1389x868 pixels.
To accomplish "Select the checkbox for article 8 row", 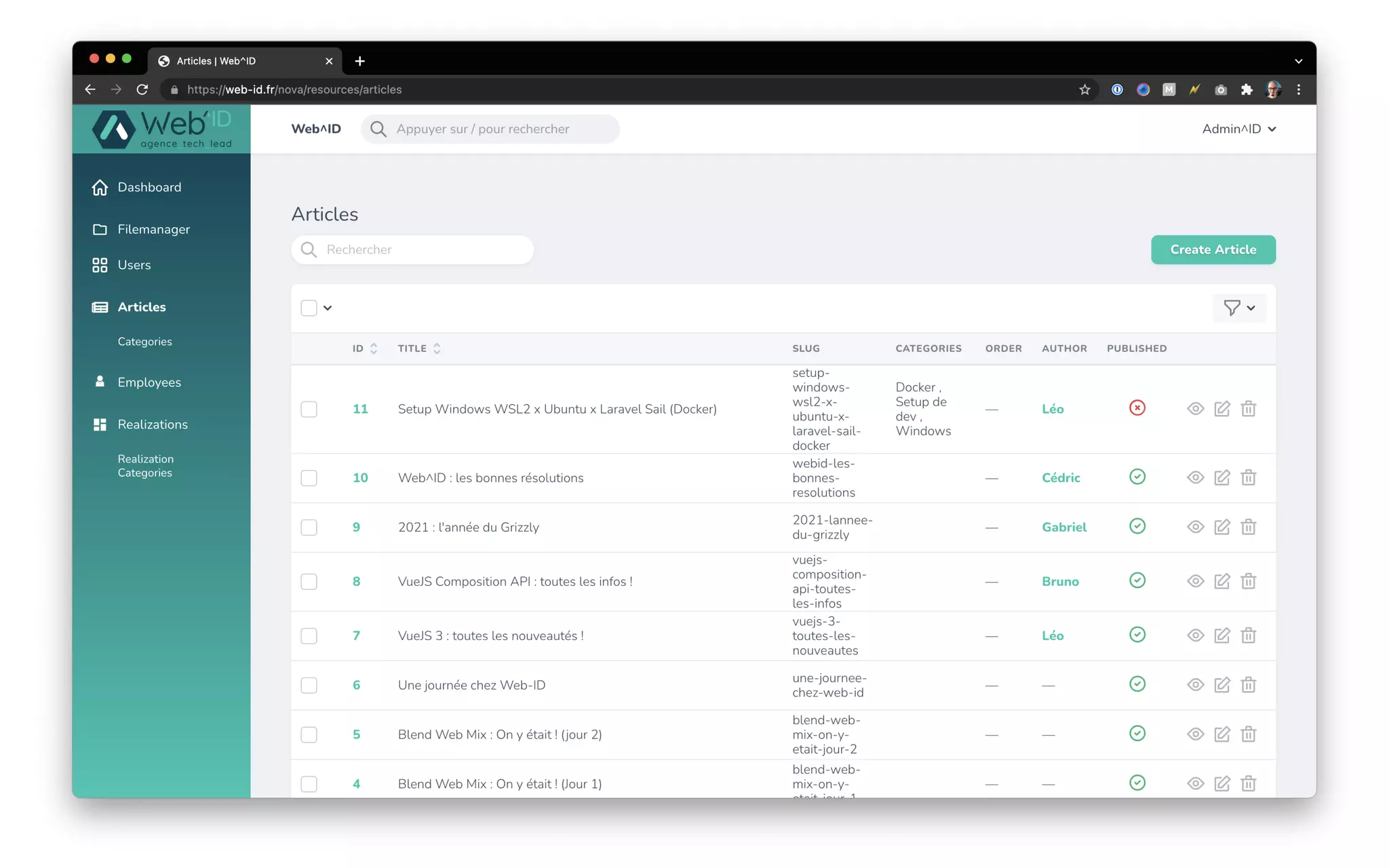I will (x=309, y=581).
